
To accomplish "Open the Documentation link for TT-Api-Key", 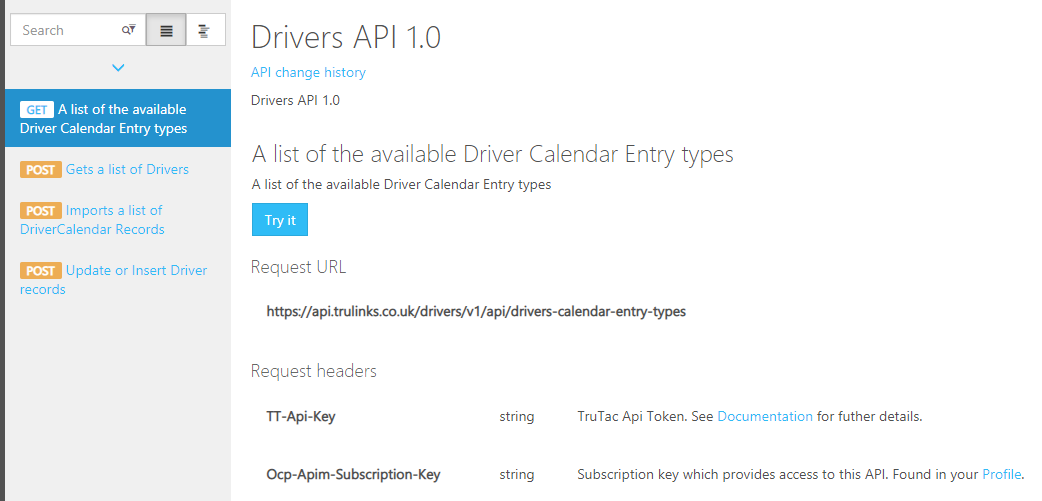I will coord(765,417).
